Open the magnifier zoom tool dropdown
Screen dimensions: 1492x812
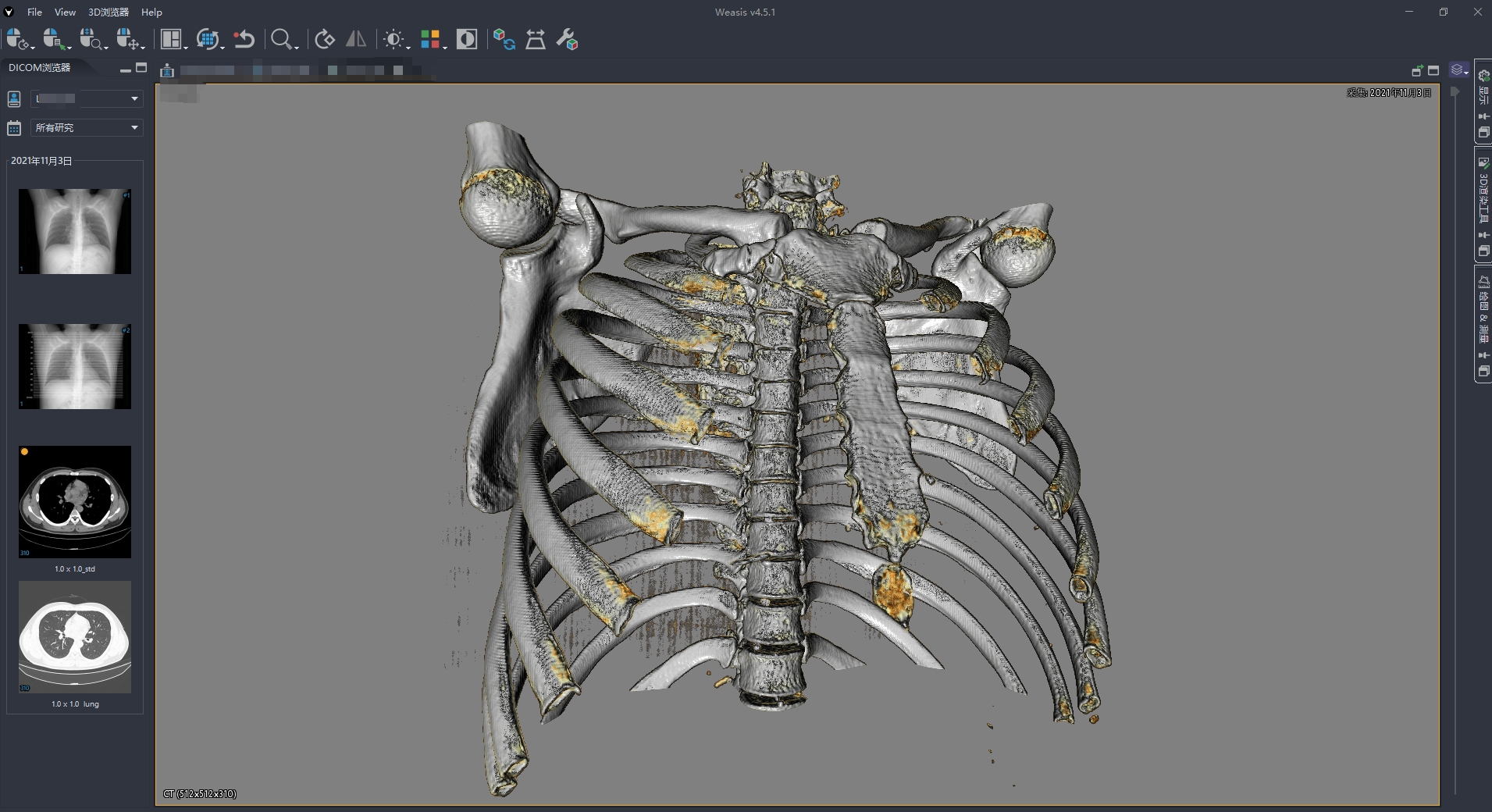coord(283,40)
